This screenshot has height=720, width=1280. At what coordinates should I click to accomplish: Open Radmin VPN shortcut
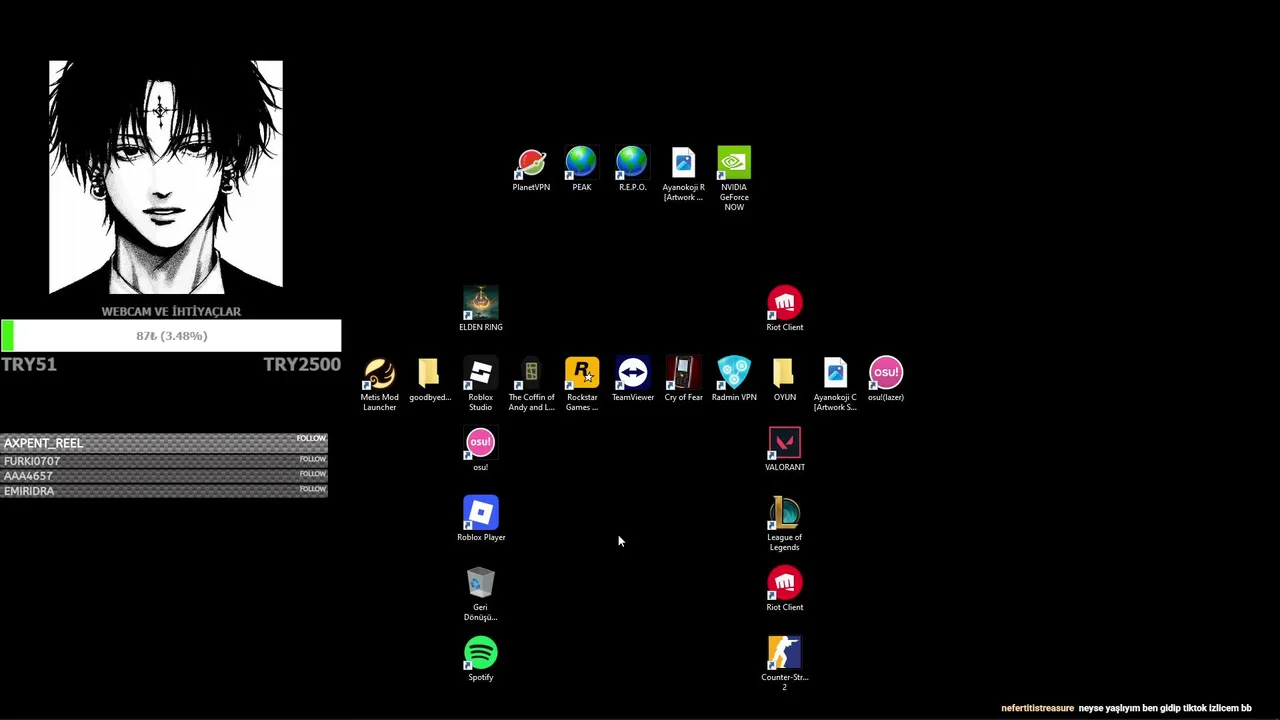point(734,379)
